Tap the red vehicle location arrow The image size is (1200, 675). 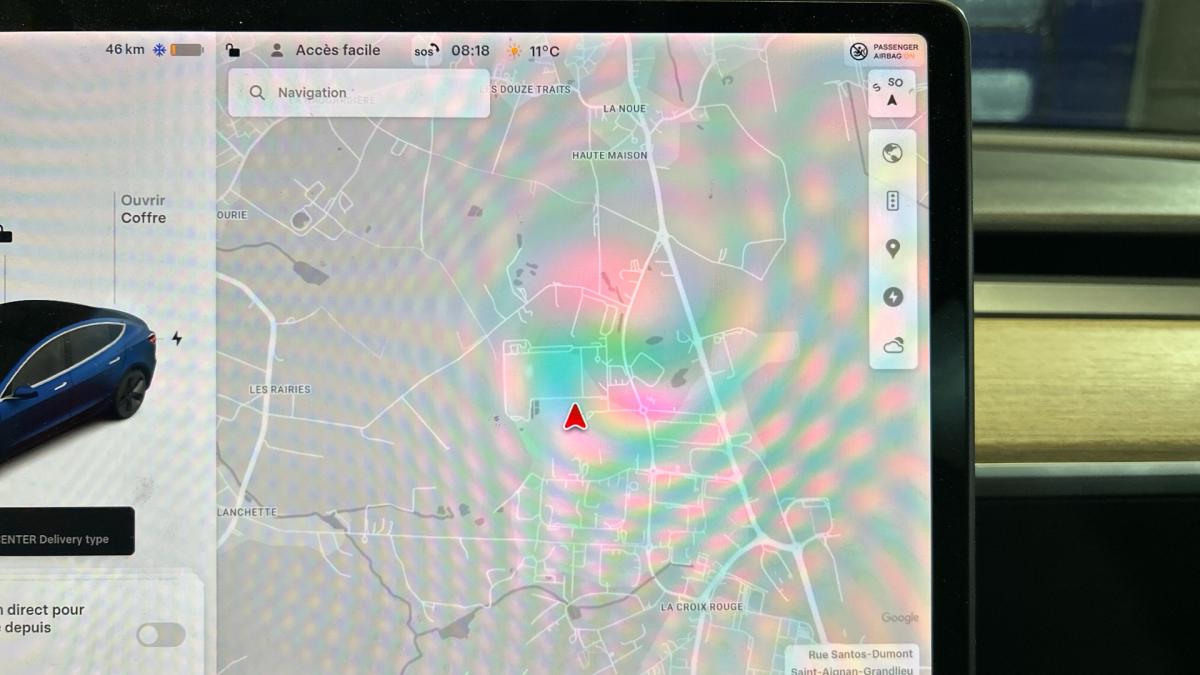coord(574,416)
